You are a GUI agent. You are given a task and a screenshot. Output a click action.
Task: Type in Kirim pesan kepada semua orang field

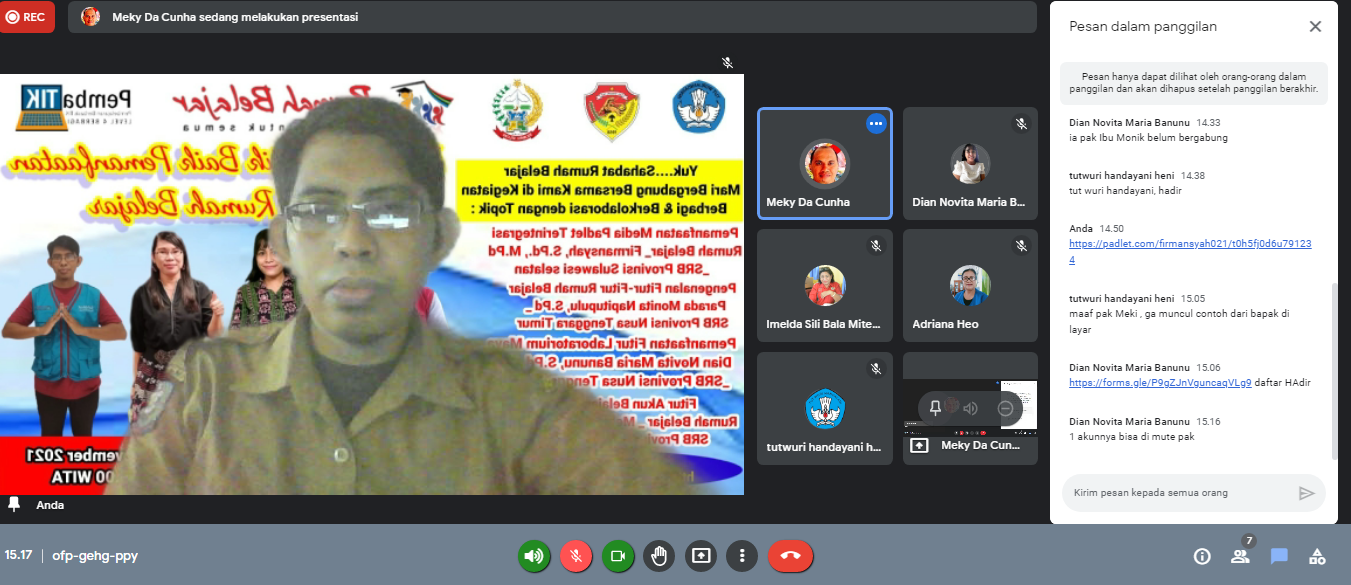[x=1180, y=493]
